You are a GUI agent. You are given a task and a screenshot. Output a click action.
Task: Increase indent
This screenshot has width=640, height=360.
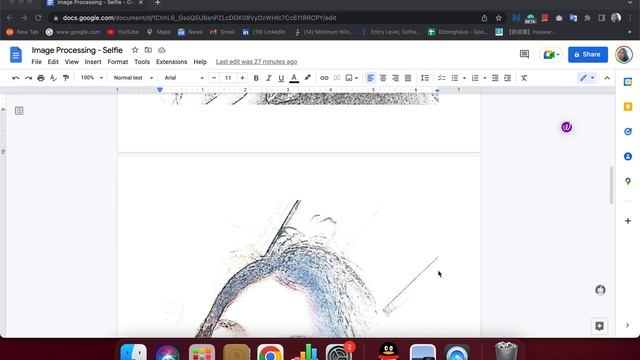click(507, 78)
